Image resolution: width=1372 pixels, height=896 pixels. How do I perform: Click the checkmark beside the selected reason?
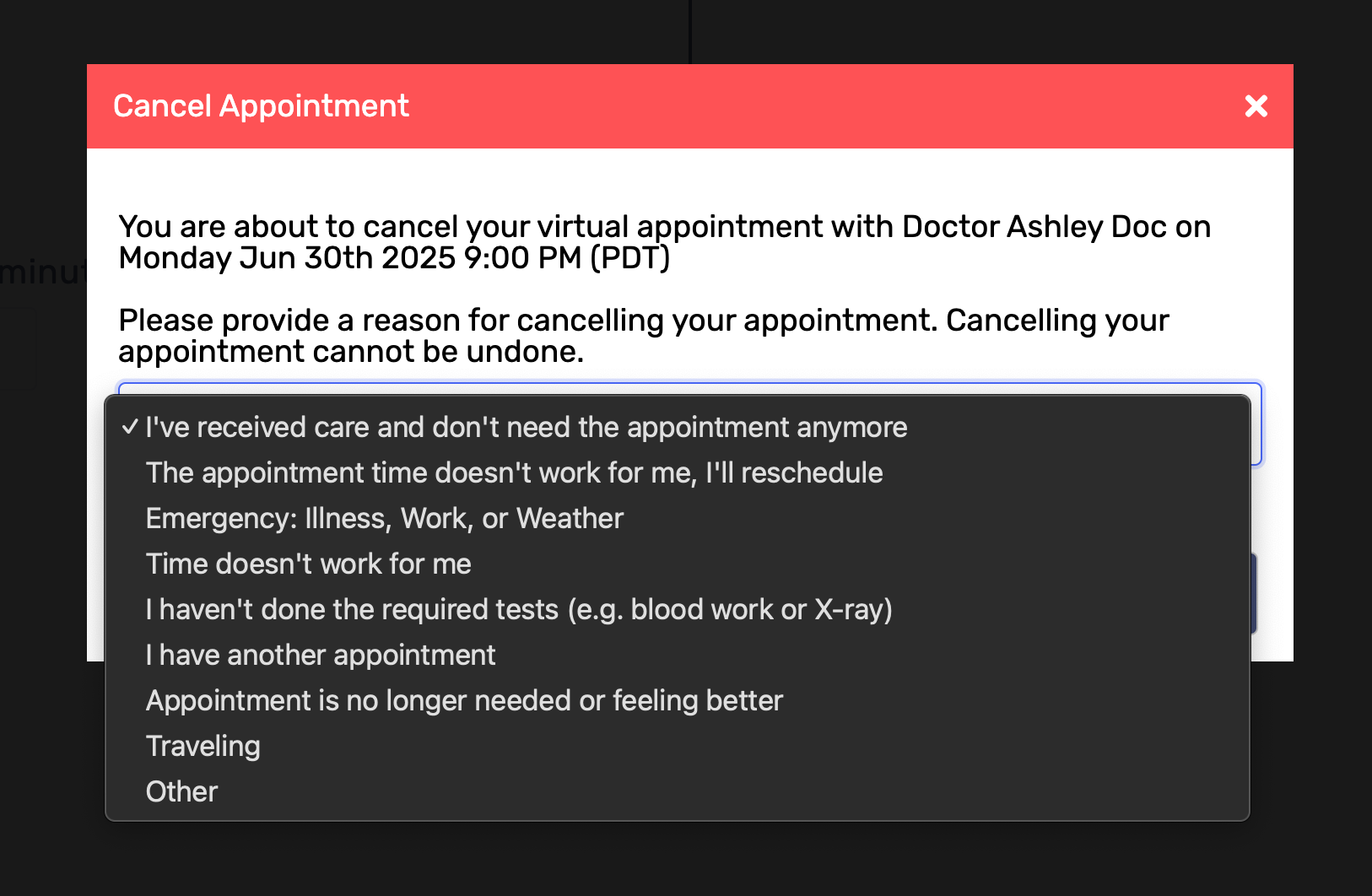point(129,428)
